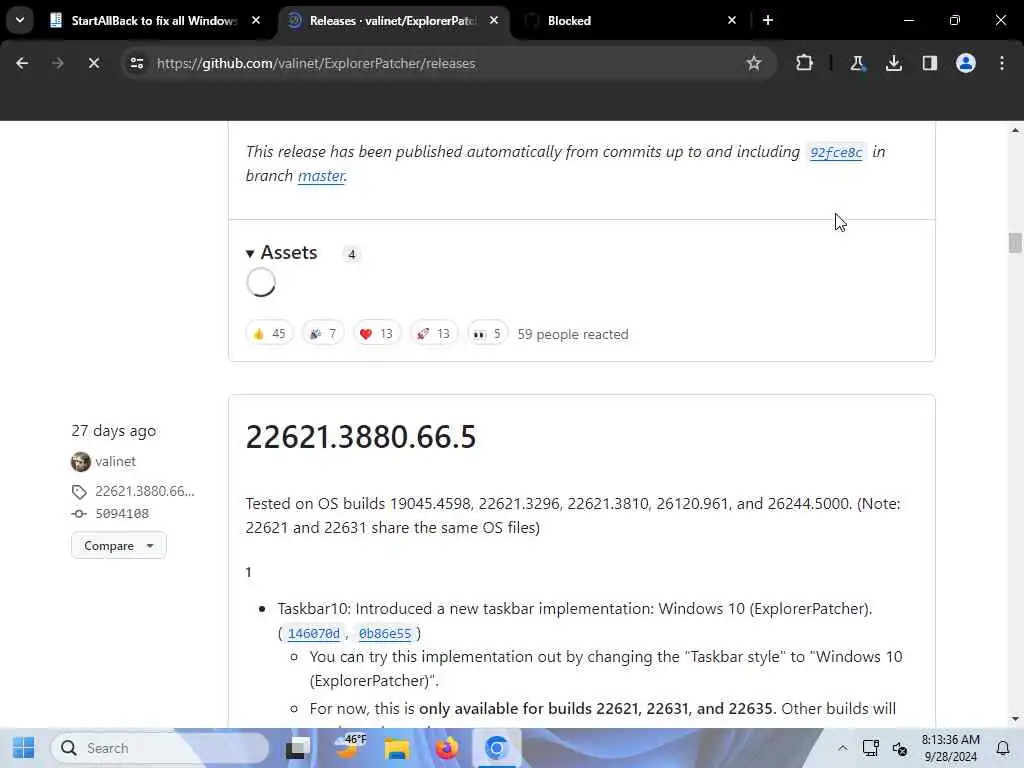This screenshot has height=768, width=1024.
Task: Open the network tray icon
Action: pos(871,748)
